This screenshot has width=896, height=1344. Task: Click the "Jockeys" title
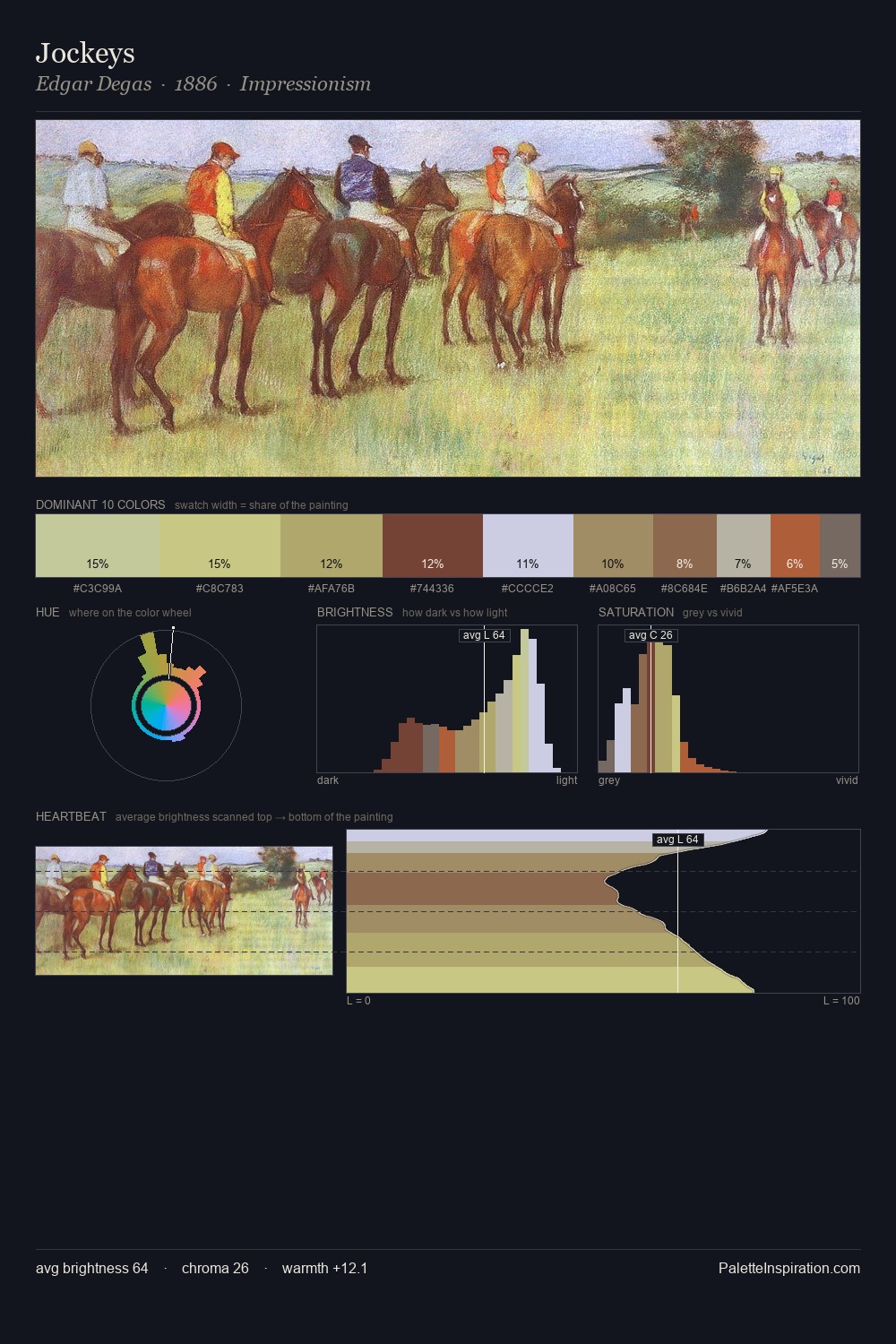coord(85,53)
